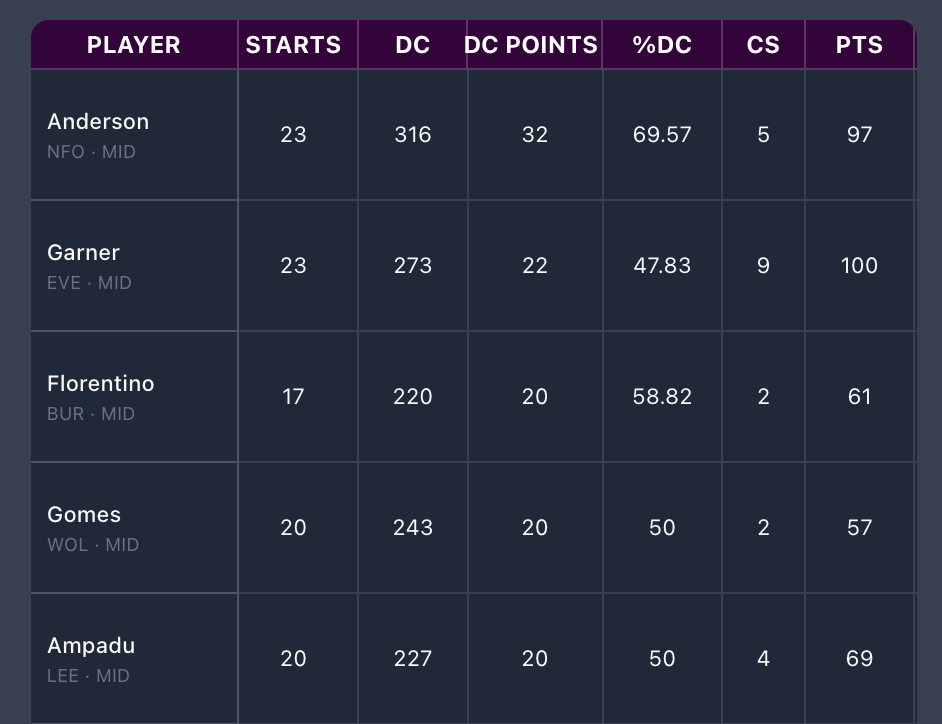The image size is (942, 724).
Task: Click Anderson's NFO · MID team label
Action: [91, 152]
